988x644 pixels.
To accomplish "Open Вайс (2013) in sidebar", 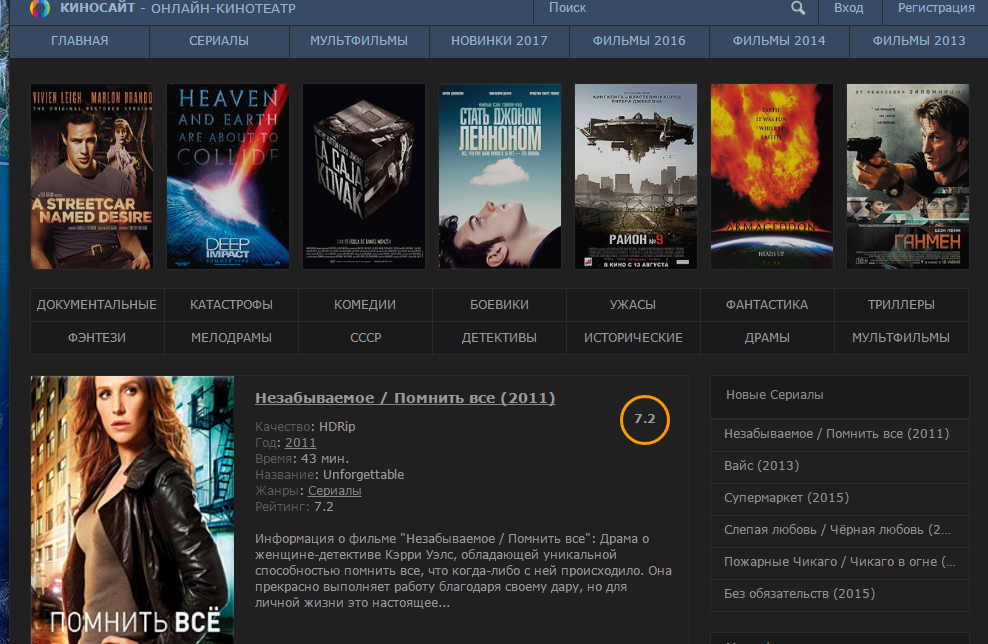I will pos(839,466).
